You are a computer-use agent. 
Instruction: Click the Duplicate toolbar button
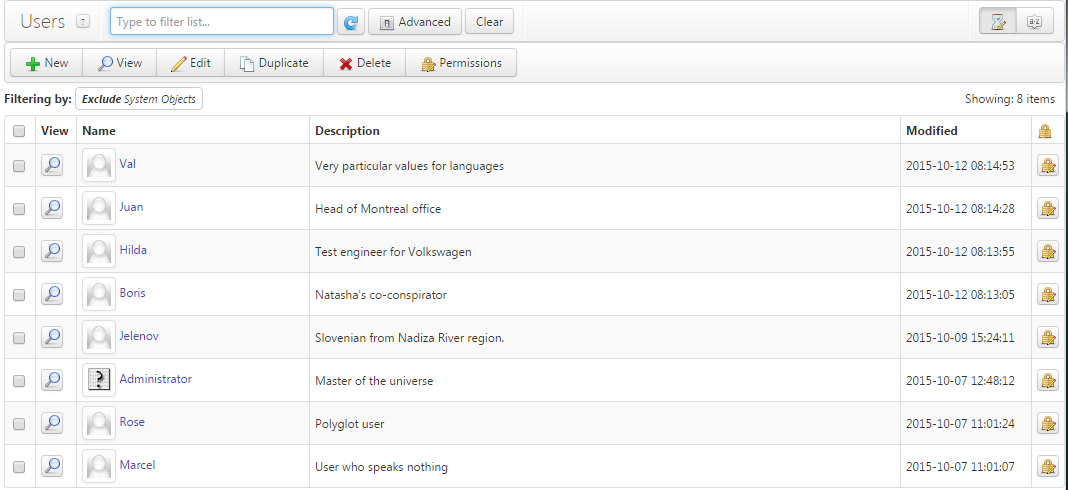click(274, 63)
